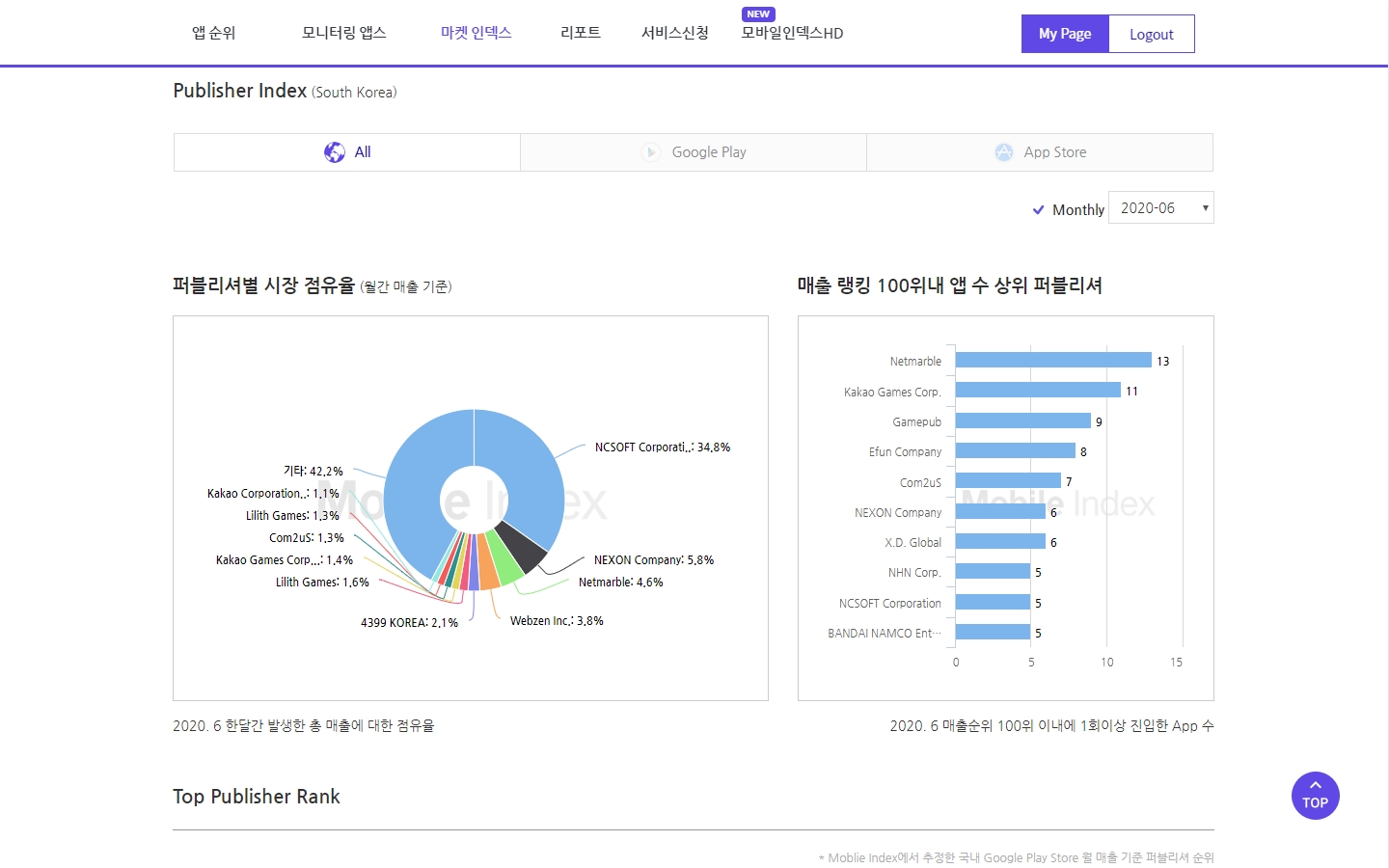This screenshot has height=868, width=1389.
Task: Click the Efun Company axis label
Action: [x=905, y=452]
